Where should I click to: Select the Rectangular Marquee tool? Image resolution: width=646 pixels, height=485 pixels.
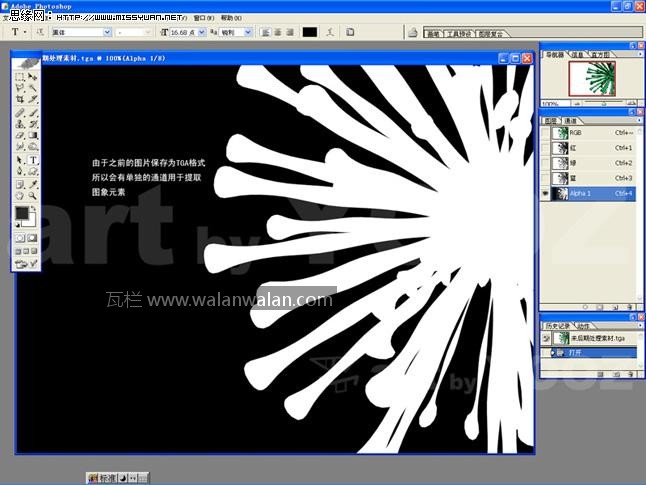coord(20,76)
